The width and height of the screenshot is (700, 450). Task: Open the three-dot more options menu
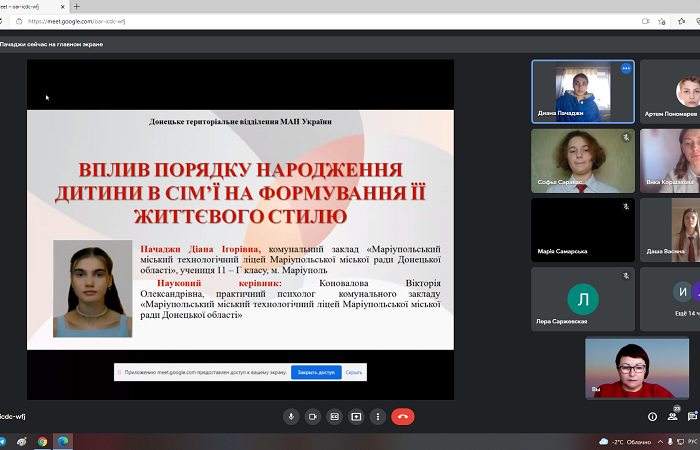coord(377,416)
